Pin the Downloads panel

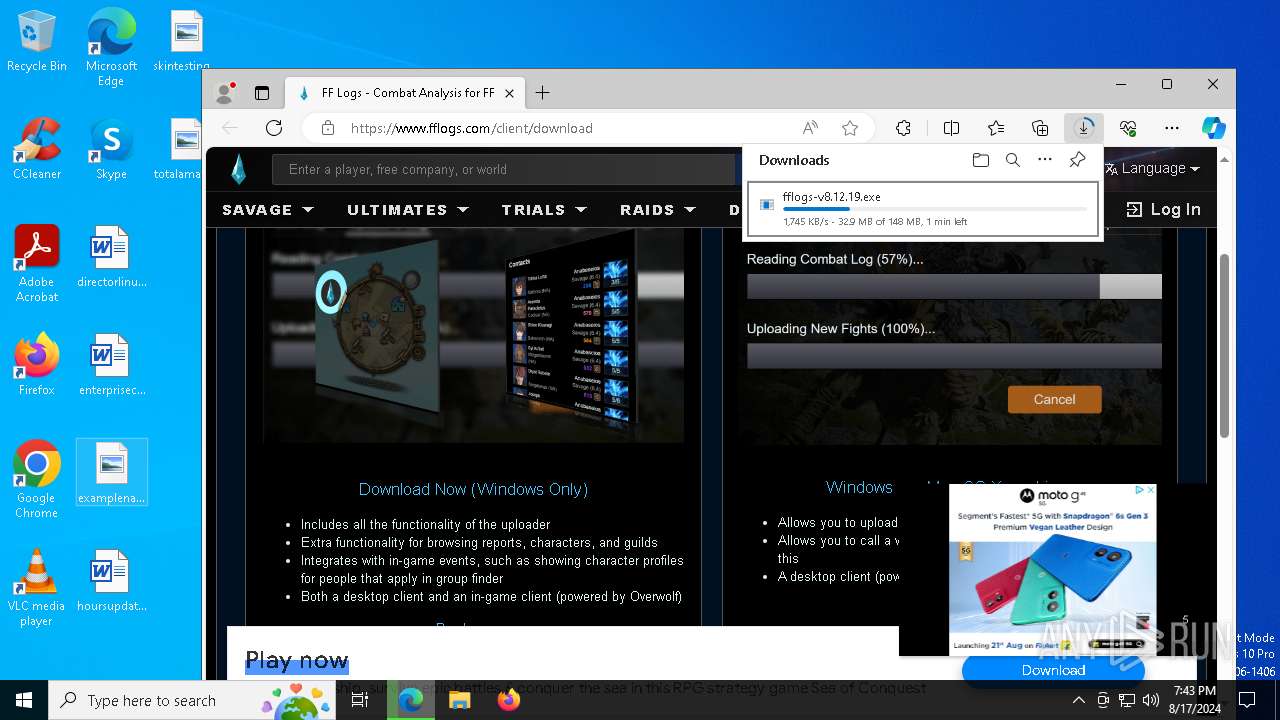tap(1077, 160)
